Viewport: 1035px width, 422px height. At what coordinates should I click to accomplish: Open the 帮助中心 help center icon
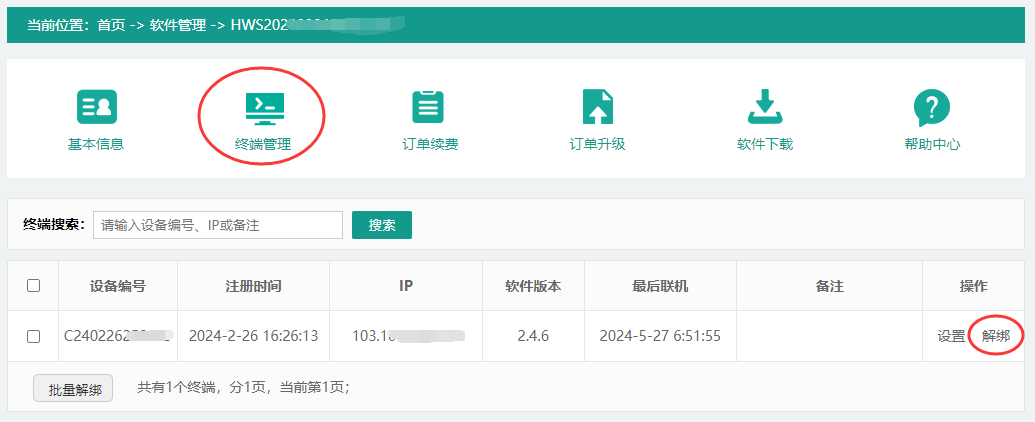click(x=931, y=108)
